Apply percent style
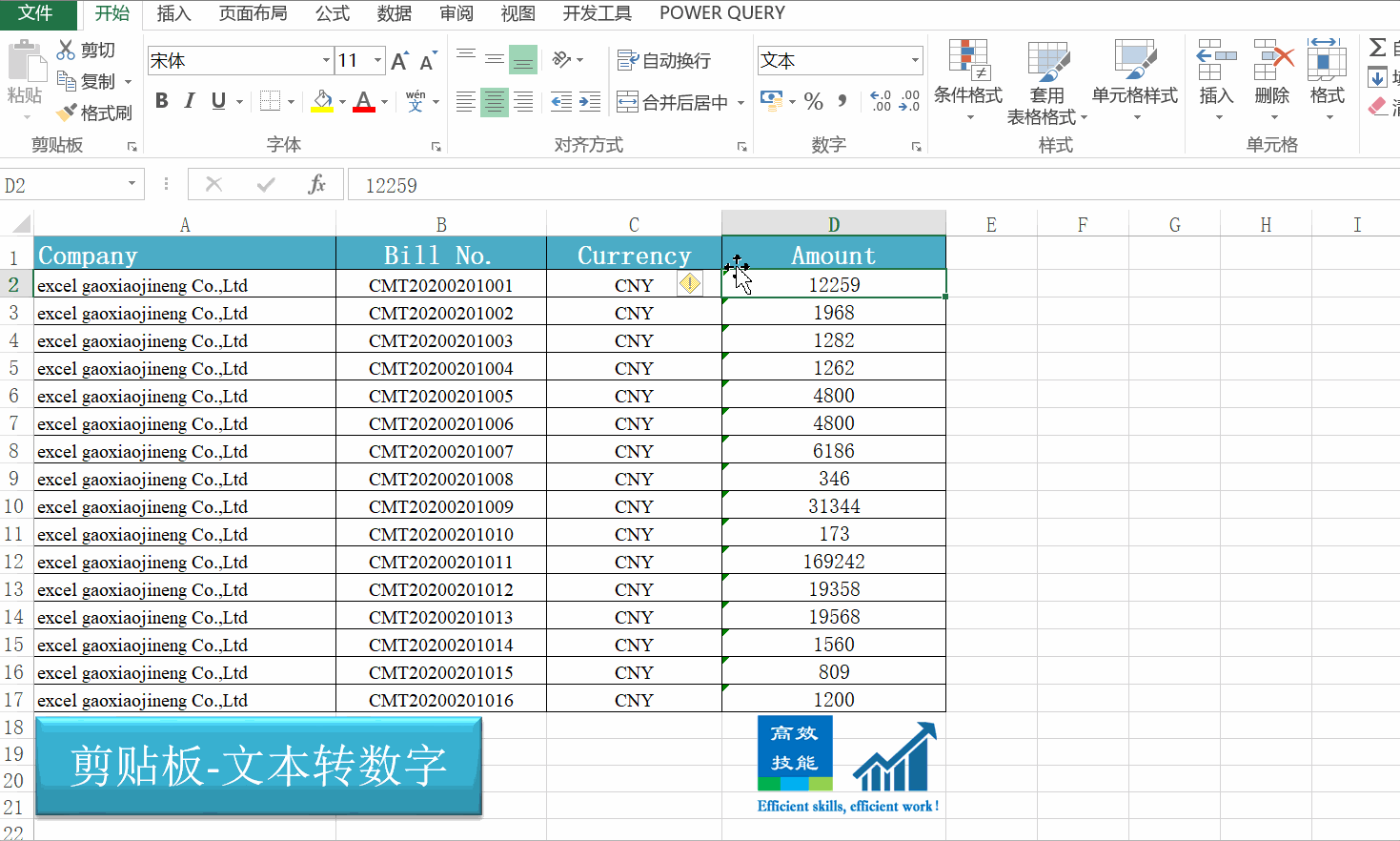Screen dimensions: 1400x841 (x=814, y=101)
